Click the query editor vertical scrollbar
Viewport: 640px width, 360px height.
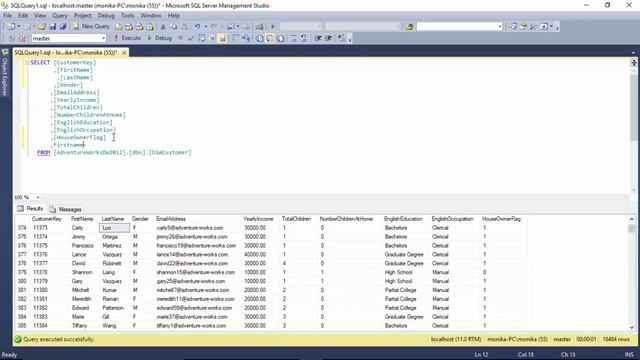click(x=633, y=129)
